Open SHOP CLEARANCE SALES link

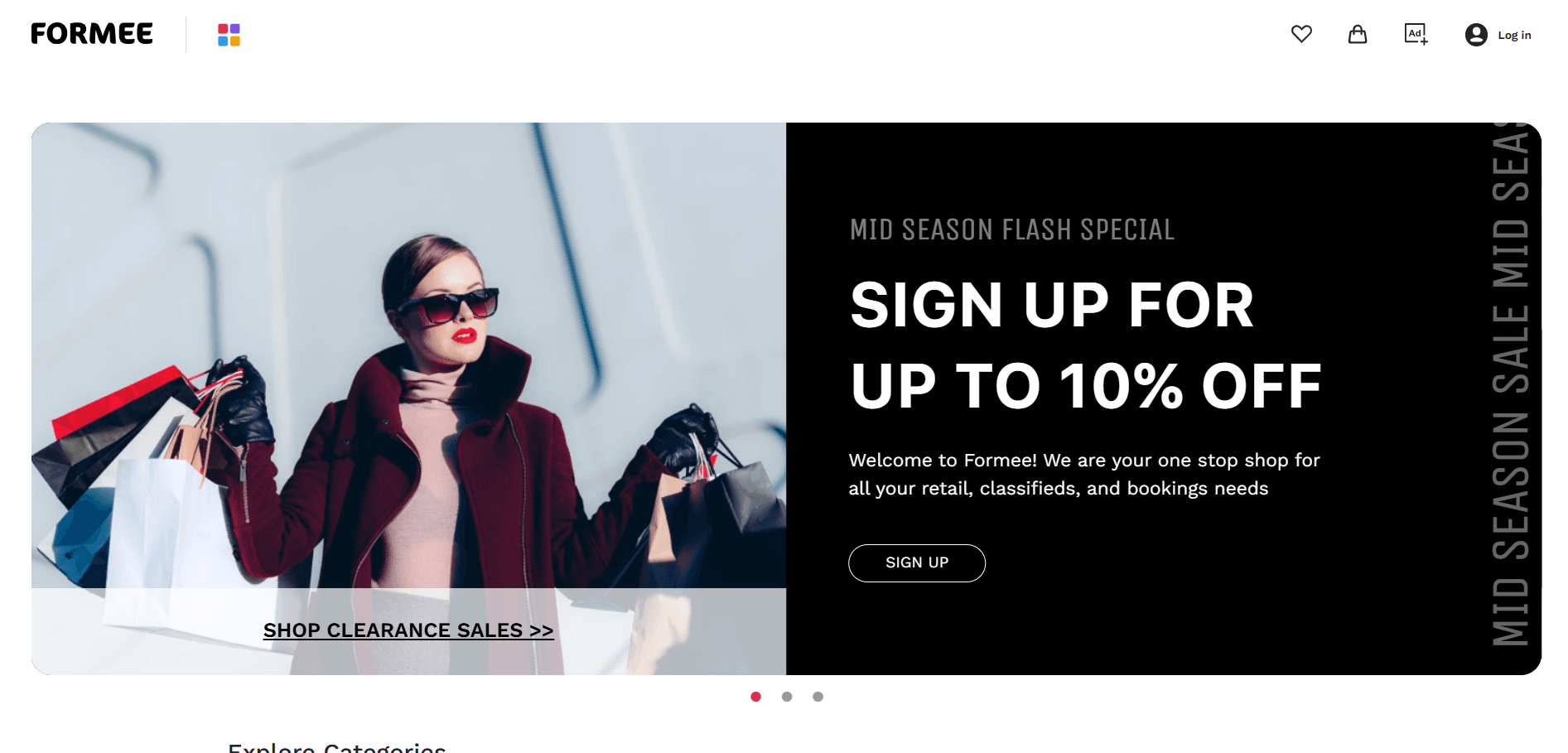click(x=408, y=630)
